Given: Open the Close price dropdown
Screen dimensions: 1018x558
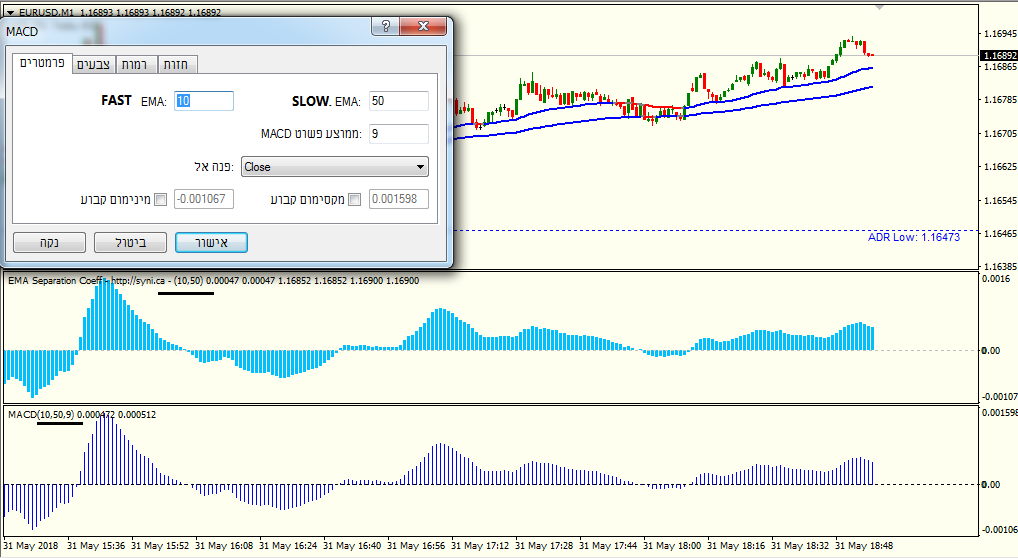Looking at the screenshot, I should pos(335,167).
